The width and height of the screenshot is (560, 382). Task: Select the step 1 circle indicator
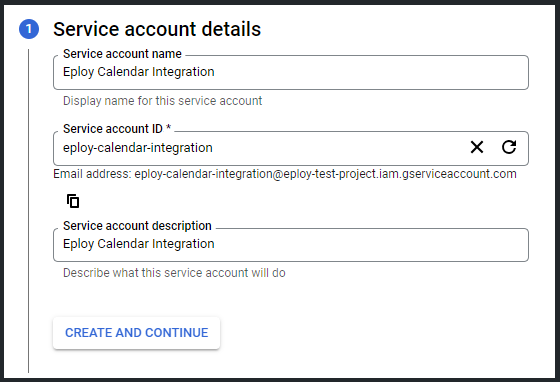click(29, 29)
